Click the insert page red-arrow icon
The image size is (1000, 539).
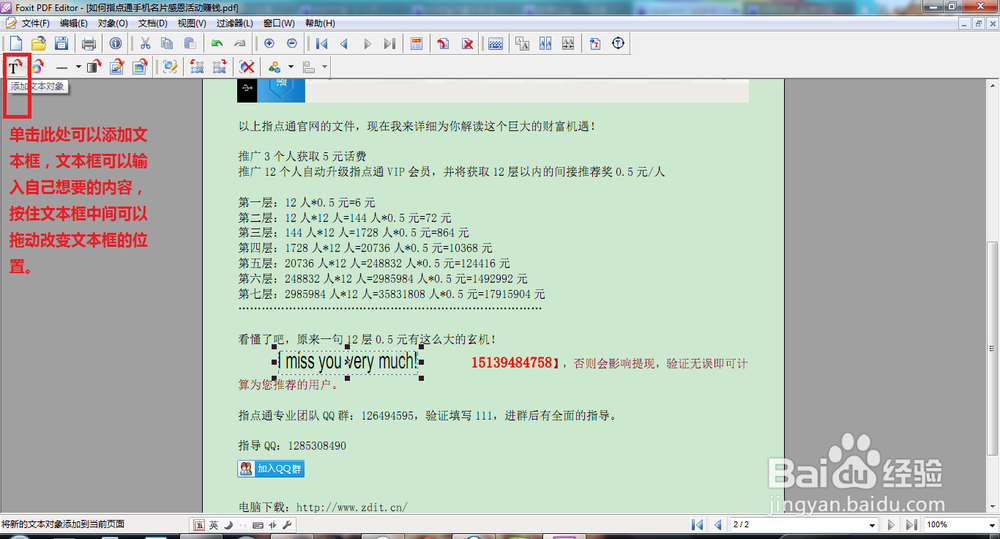pos(443,43)
